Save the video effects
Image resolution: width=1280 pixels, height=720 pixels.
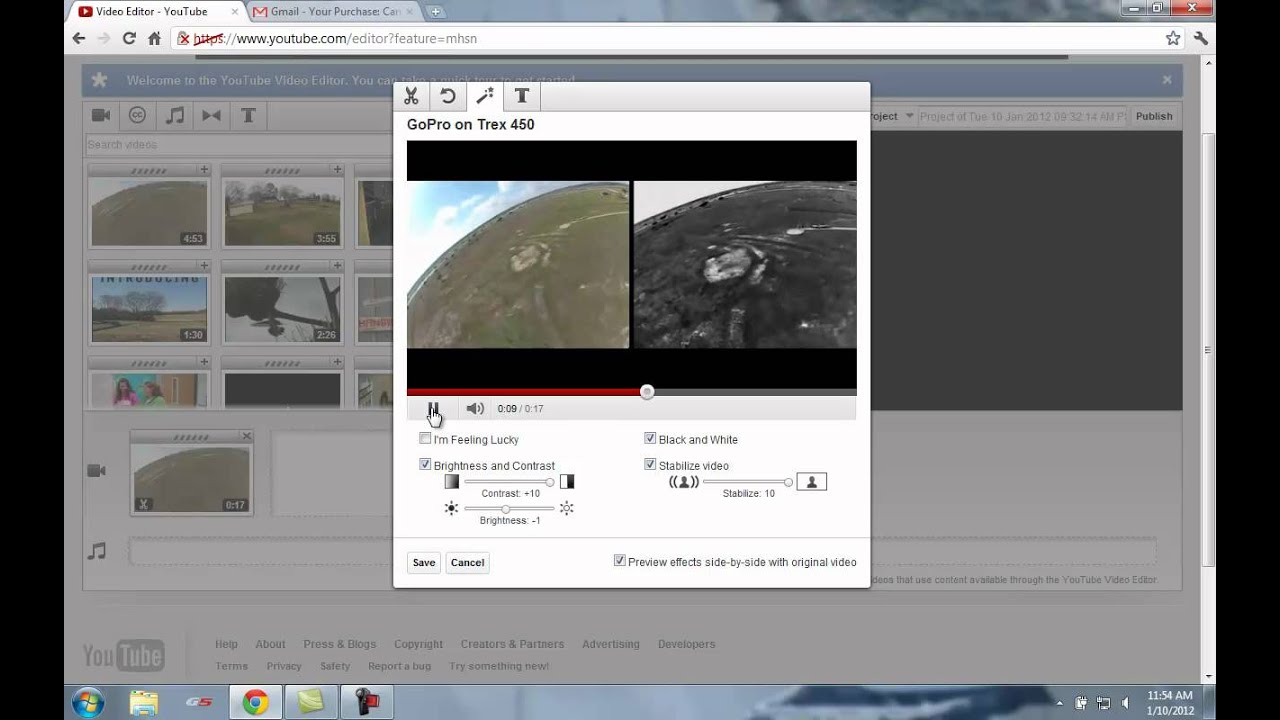click(x=424, y=562)
